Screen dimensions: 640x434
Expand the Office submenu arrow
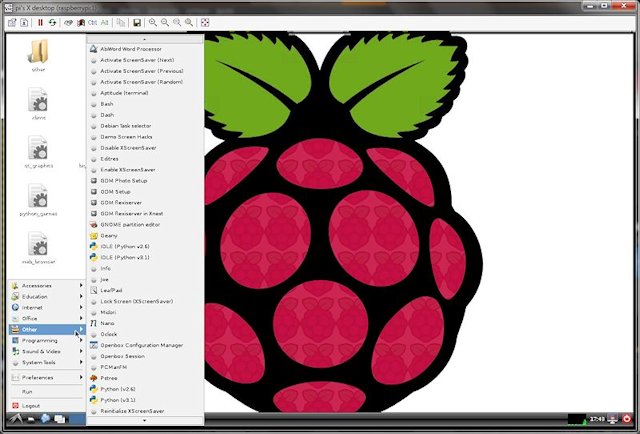[x=81, y=318]
